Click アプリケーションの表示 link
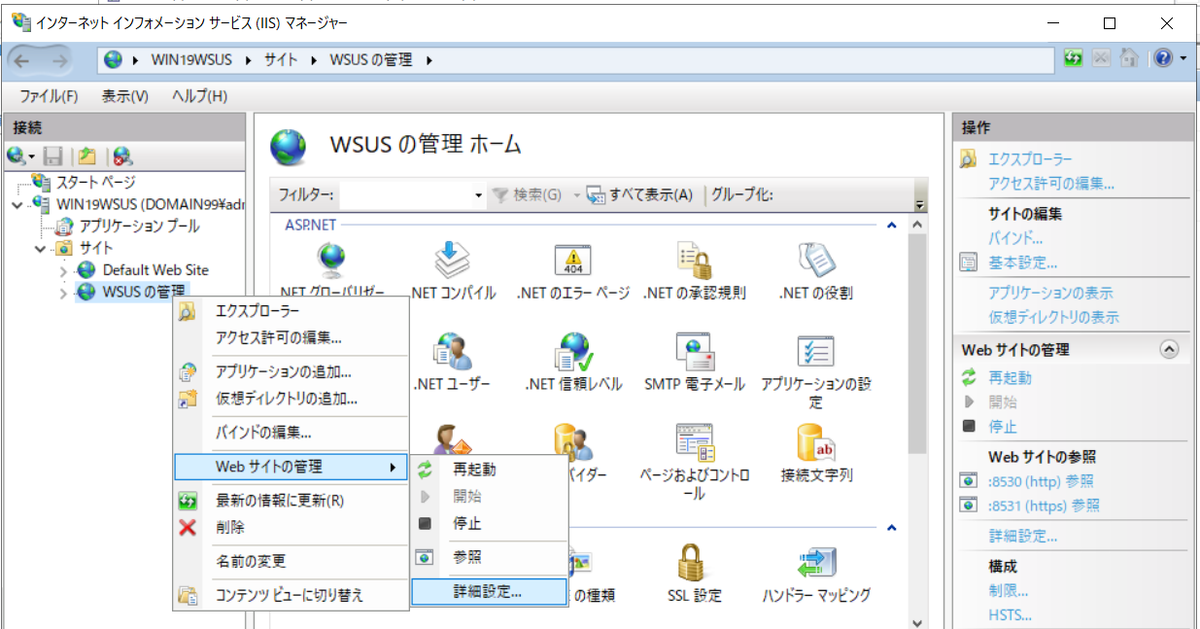Viewport: 1200px width, 629px height. pos(1050,293)
